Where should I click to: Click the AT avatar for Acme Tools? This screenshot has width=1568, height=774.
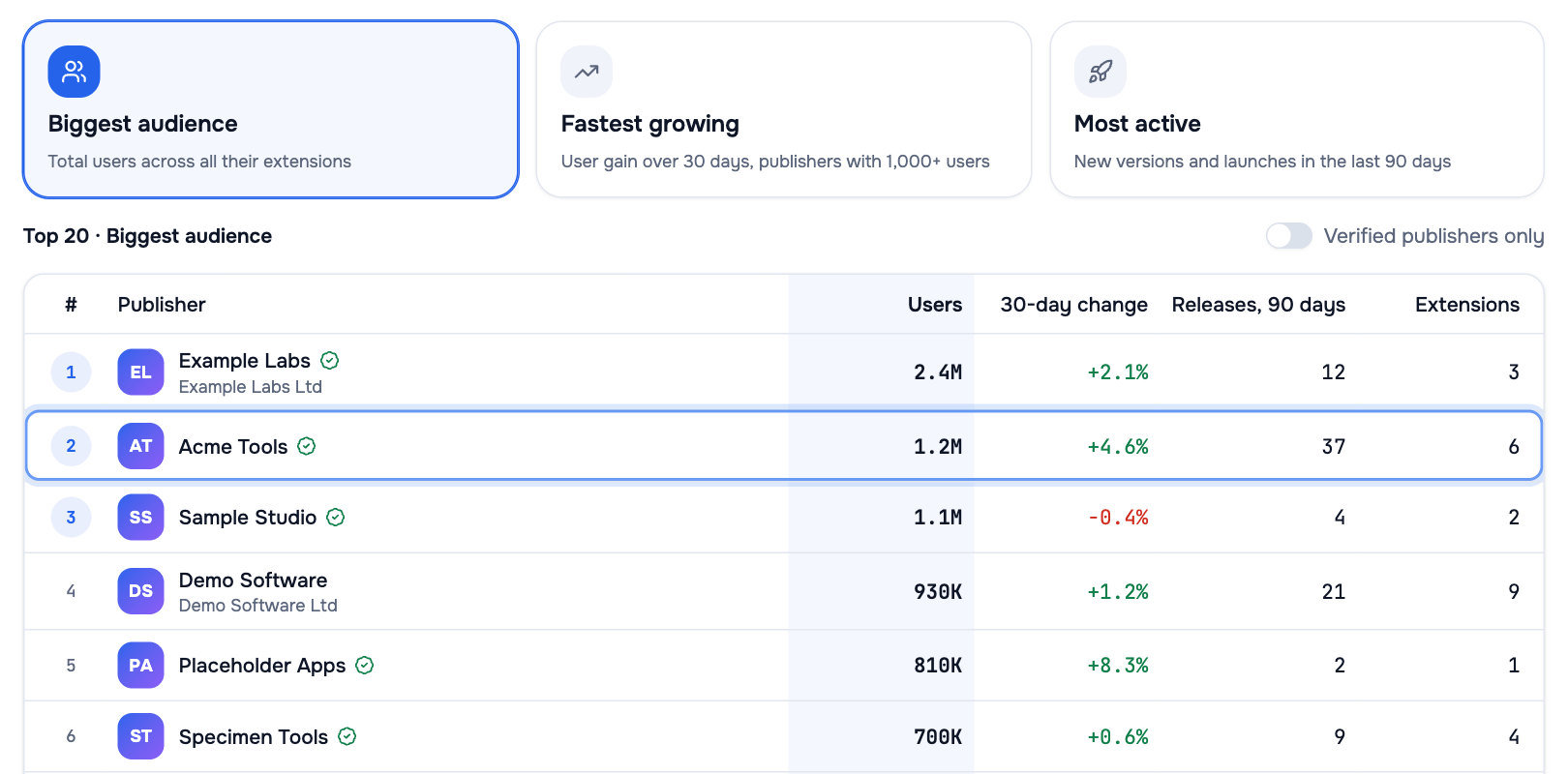click(x=140, y=446)
